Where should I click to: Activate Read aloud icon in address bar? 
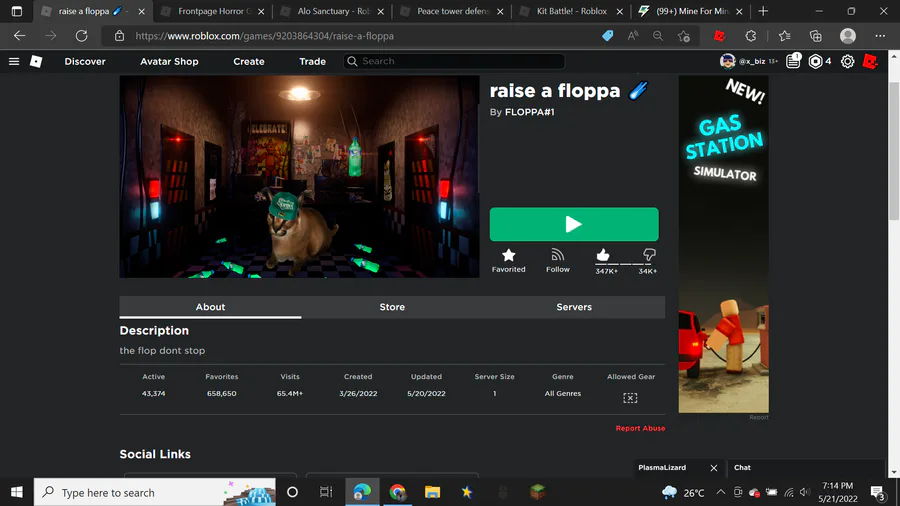(633, 36)
